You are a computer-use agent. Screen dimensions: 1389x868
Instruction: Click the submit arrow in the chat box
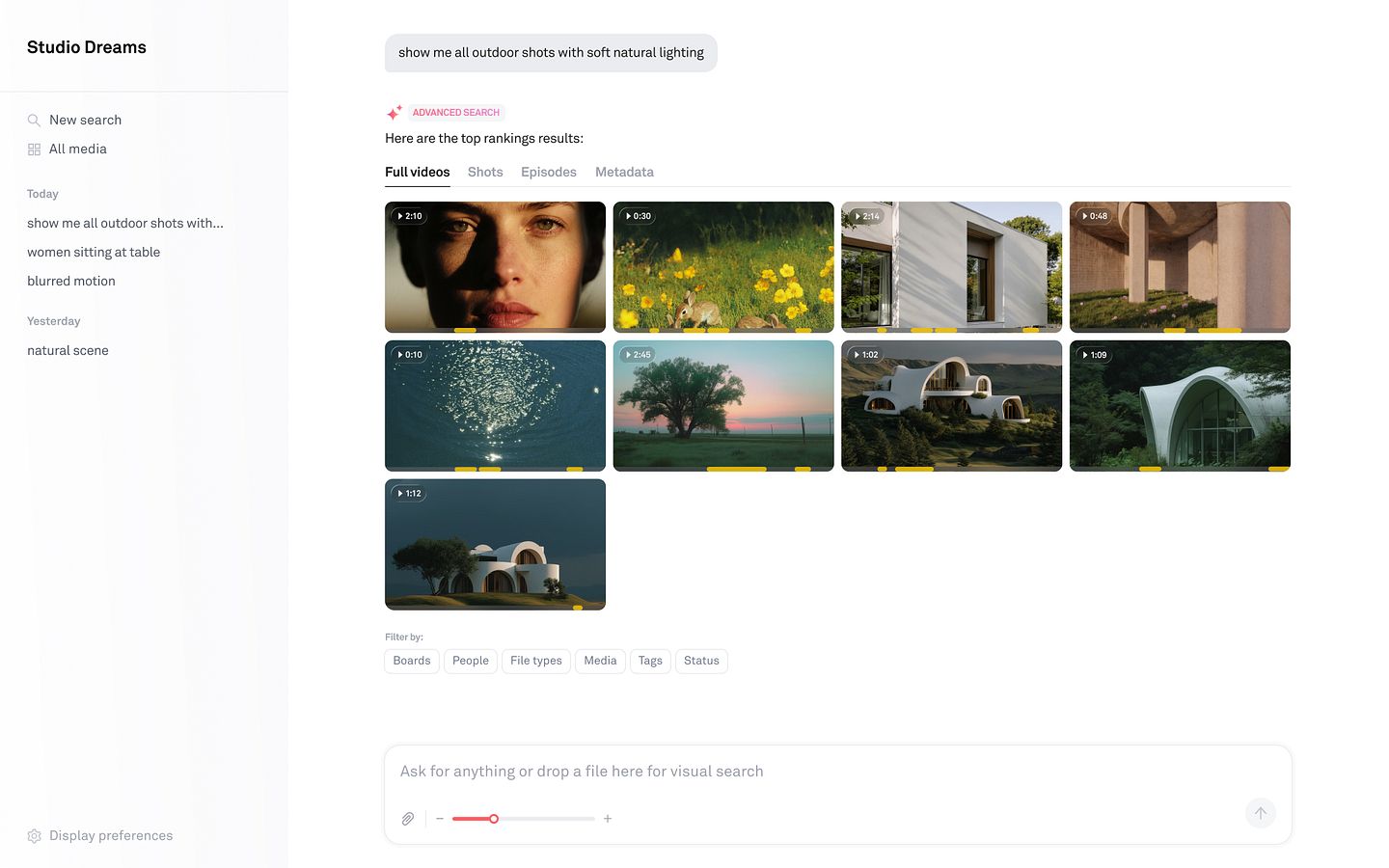point(1260,813)
